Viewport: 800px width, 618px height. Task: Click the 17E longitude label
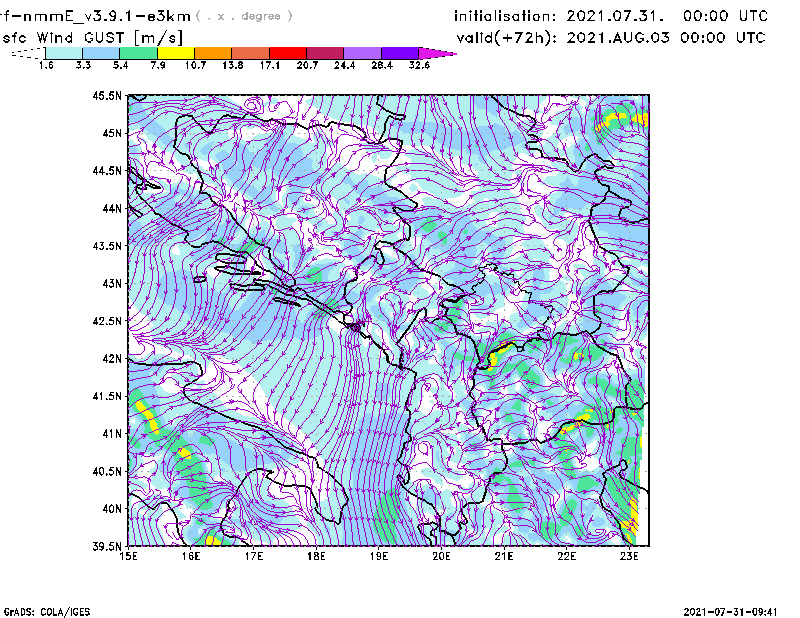click(254, 556)
